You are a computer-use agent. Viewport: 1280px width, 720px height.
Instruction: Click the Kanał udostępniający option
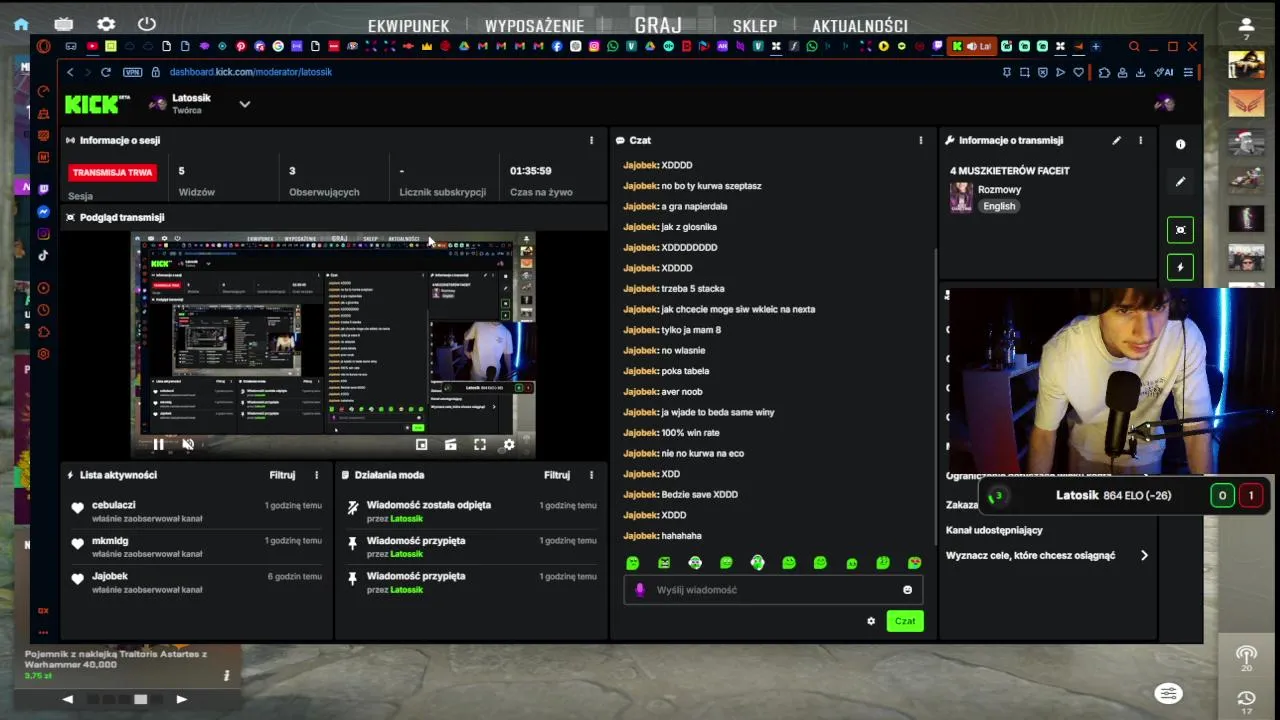point(994,530)
